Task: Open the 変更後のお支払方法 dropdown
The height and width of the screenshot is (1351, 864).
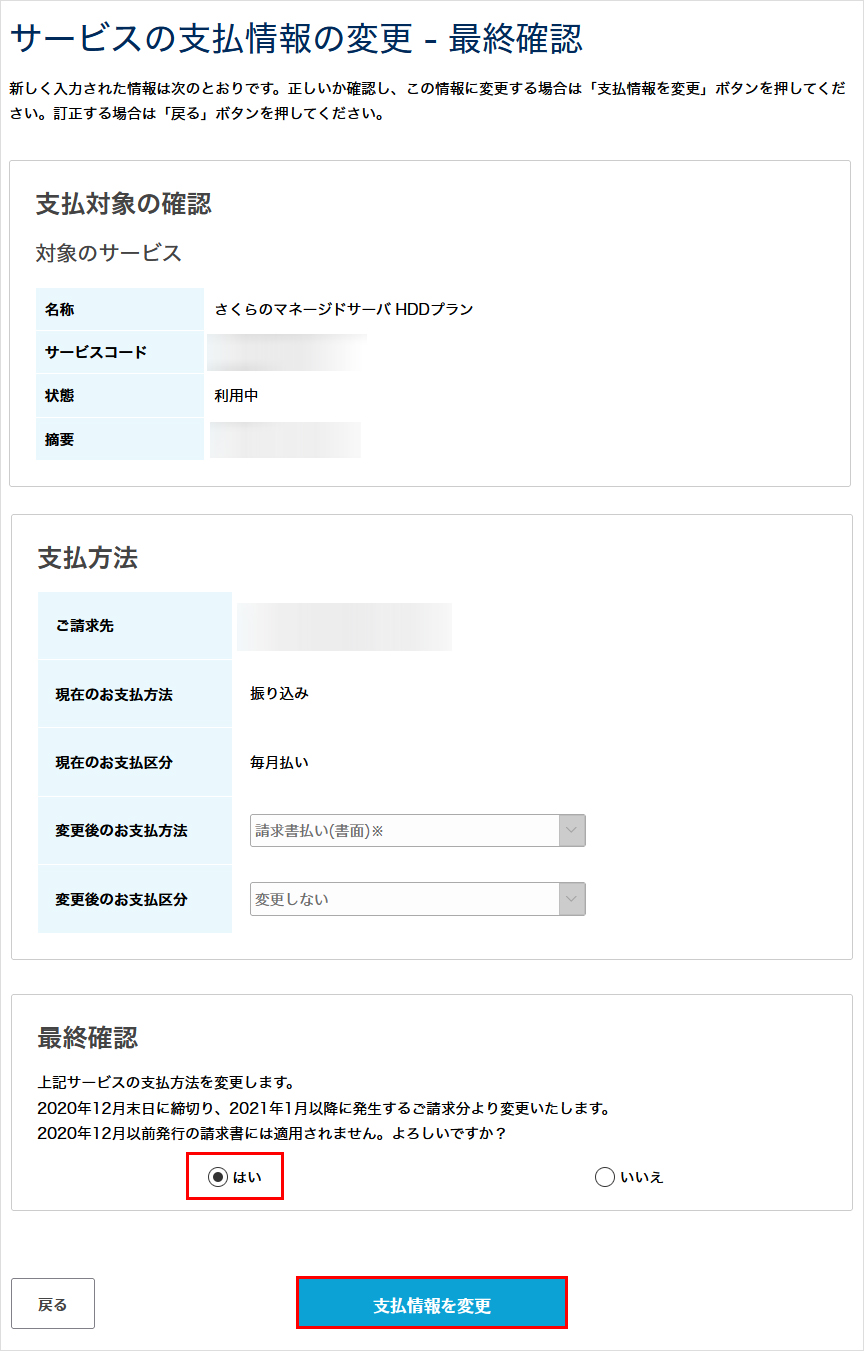Action: click(x=418, y=830)
